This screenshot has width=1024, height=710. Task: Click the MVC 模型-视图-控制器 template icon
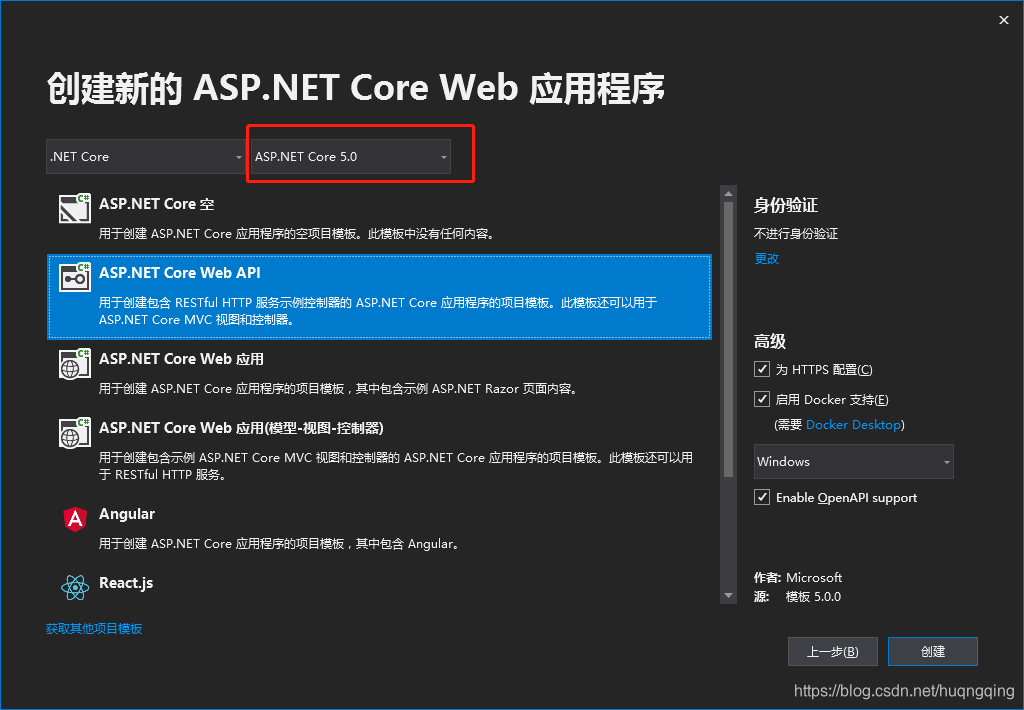tap(74, 432)
